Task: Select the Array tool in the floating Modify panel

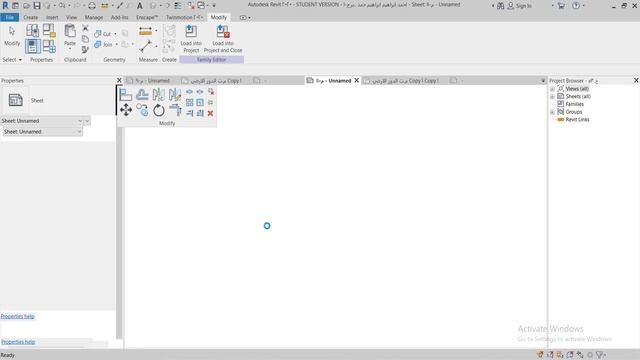Action: point(189,102)
